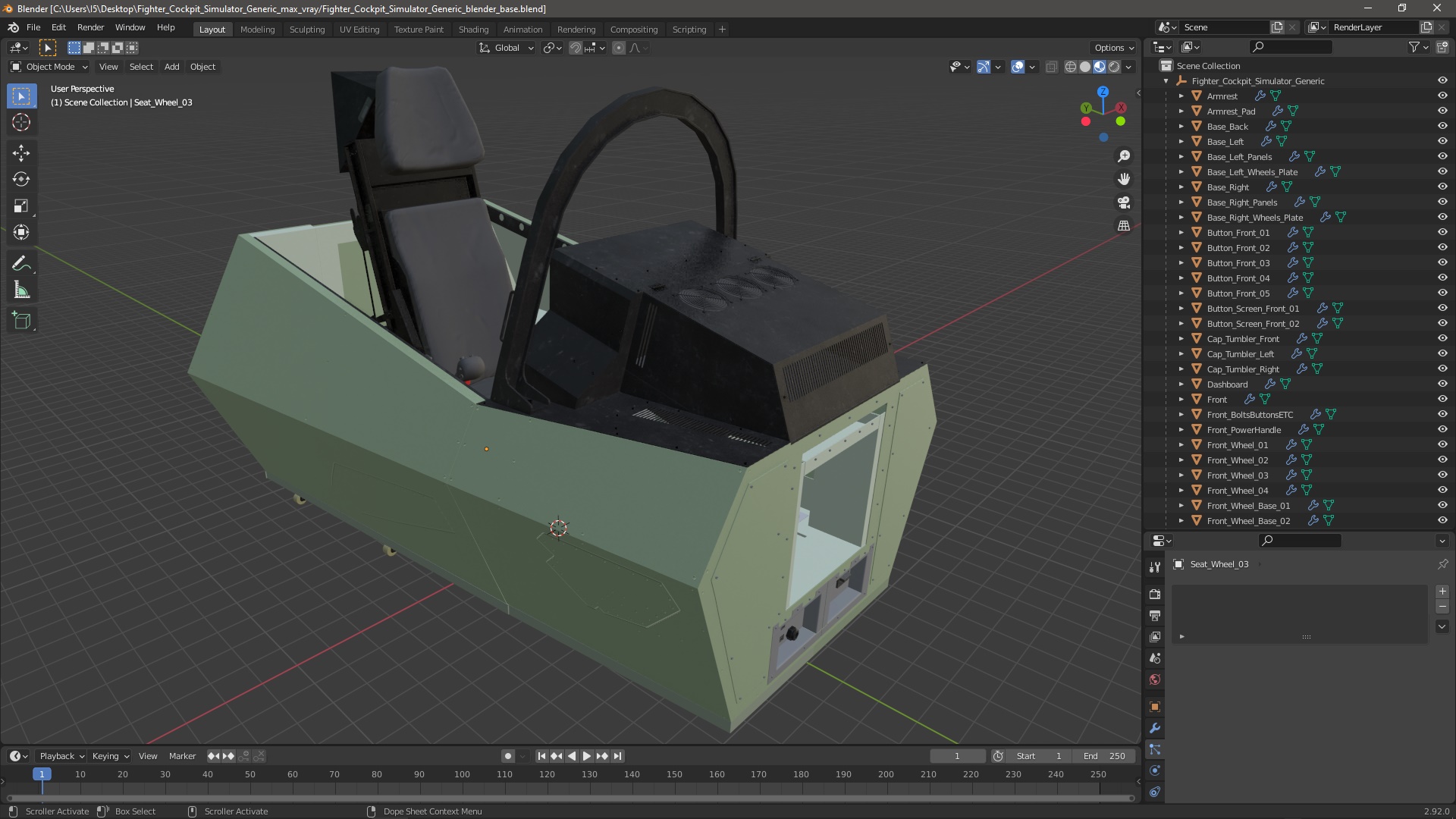The image size is (1456, 819).
Task: Select the Cursor tool in the toolbar
Action: pyautogui.click(x=21, y=122)
